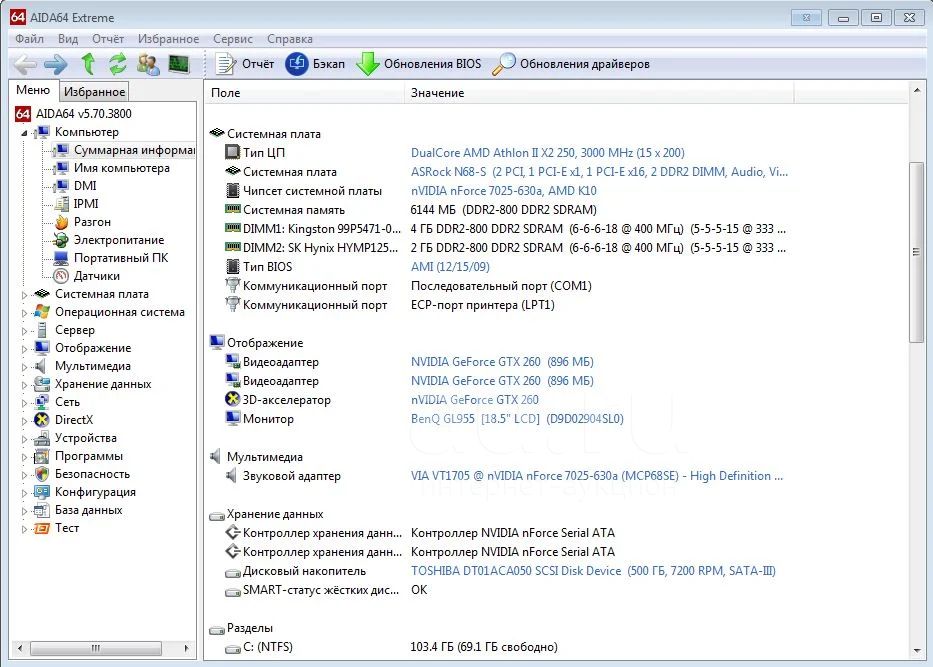
Task: Expand the Хранение данных tree node
Action: tap(24, 384)
